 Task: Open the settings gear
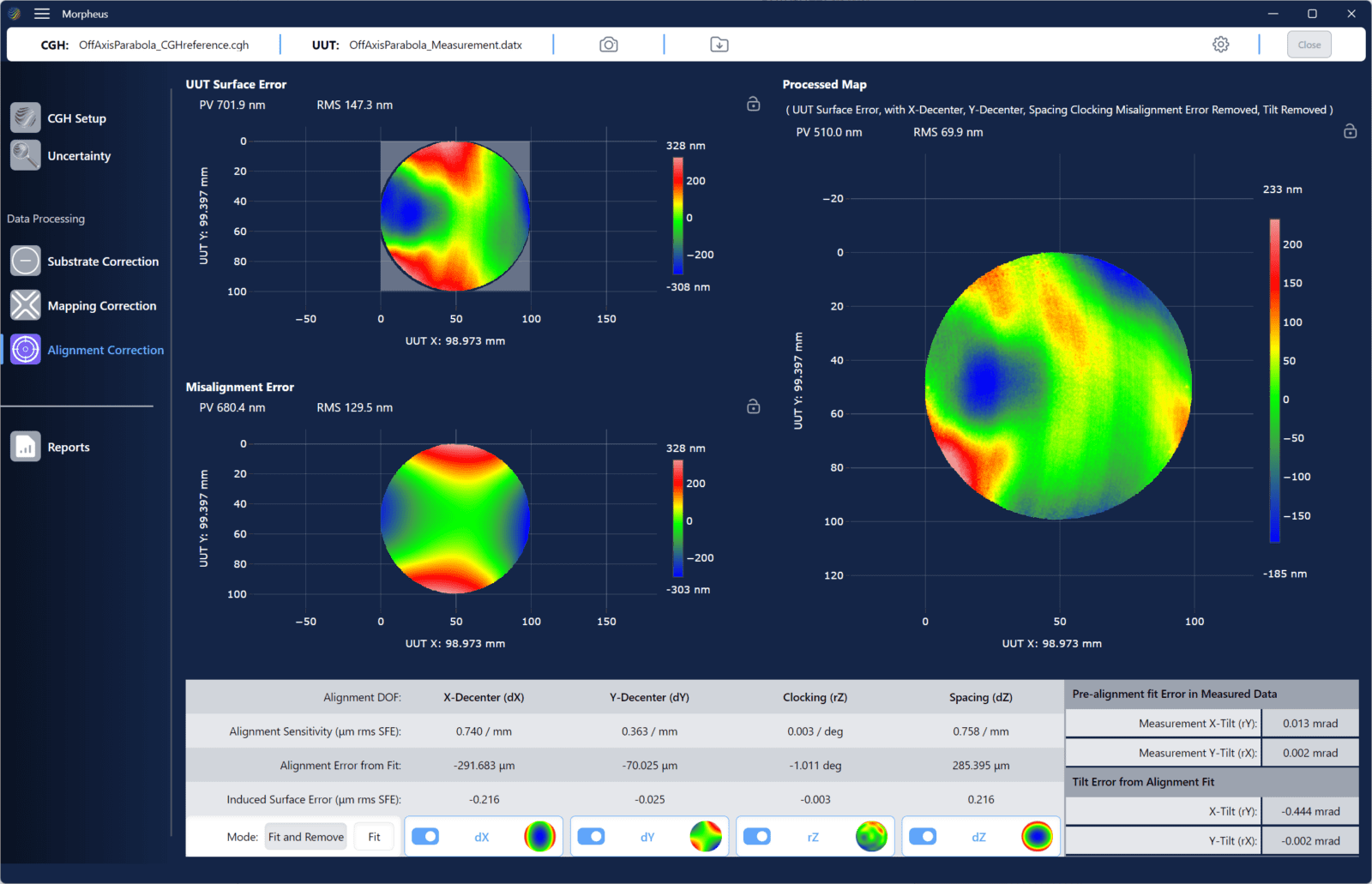1220,45
